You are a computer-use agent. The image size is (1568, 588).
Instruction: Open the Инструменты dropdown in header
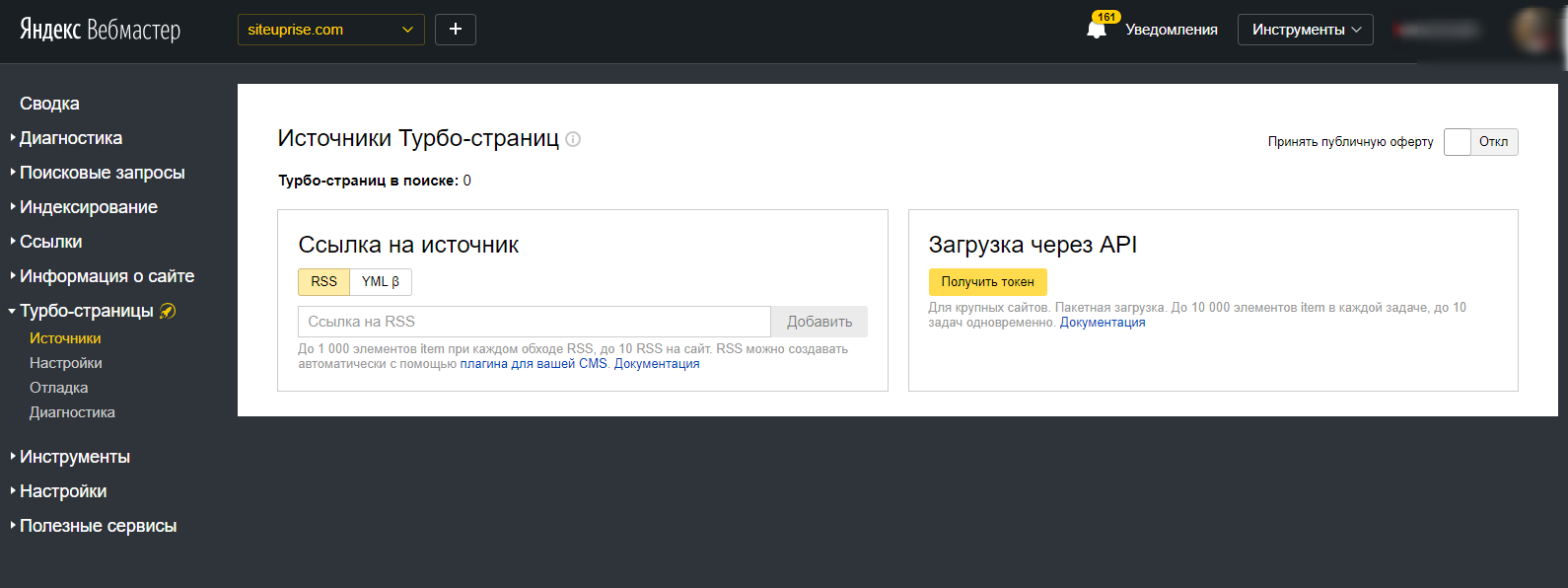1306,30
